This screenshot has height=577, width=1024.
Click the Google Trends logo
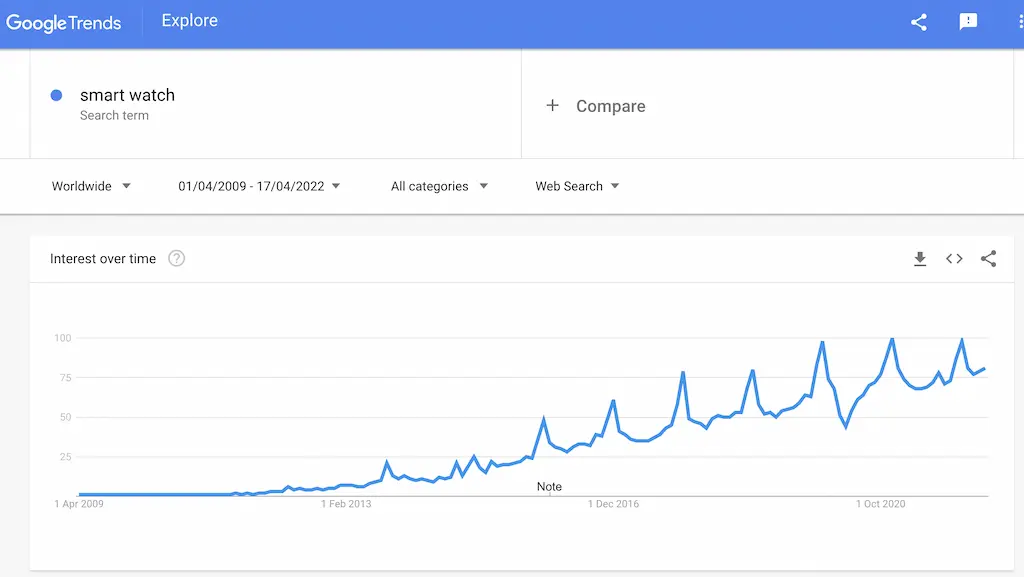point(63,23)
